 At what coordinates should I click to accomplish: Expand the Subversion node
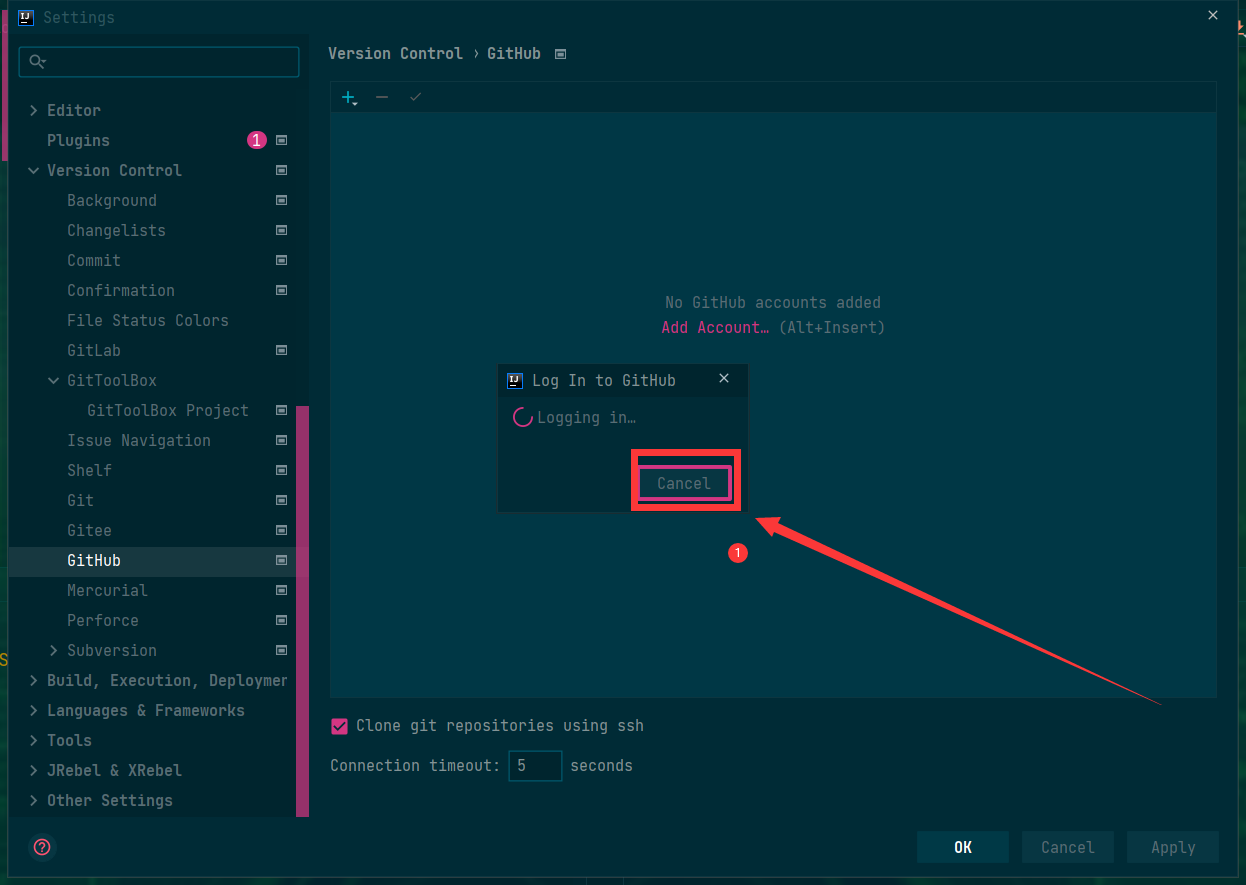point(54,651)
